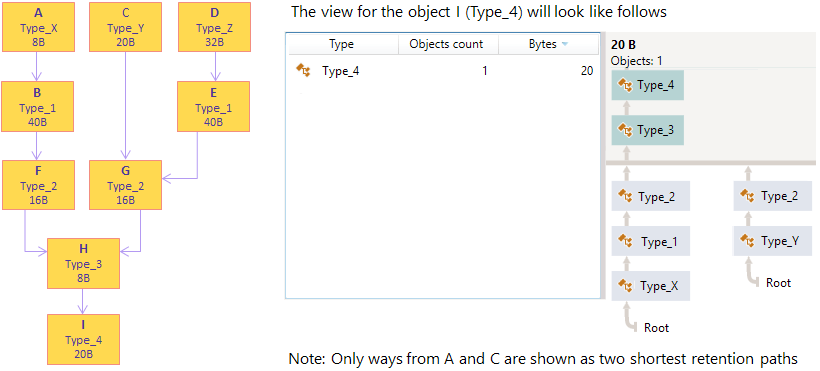The height and width of the screenshot is (371, 820).
Task: Select the Type_3 node icon in graph
Action: 625,129
